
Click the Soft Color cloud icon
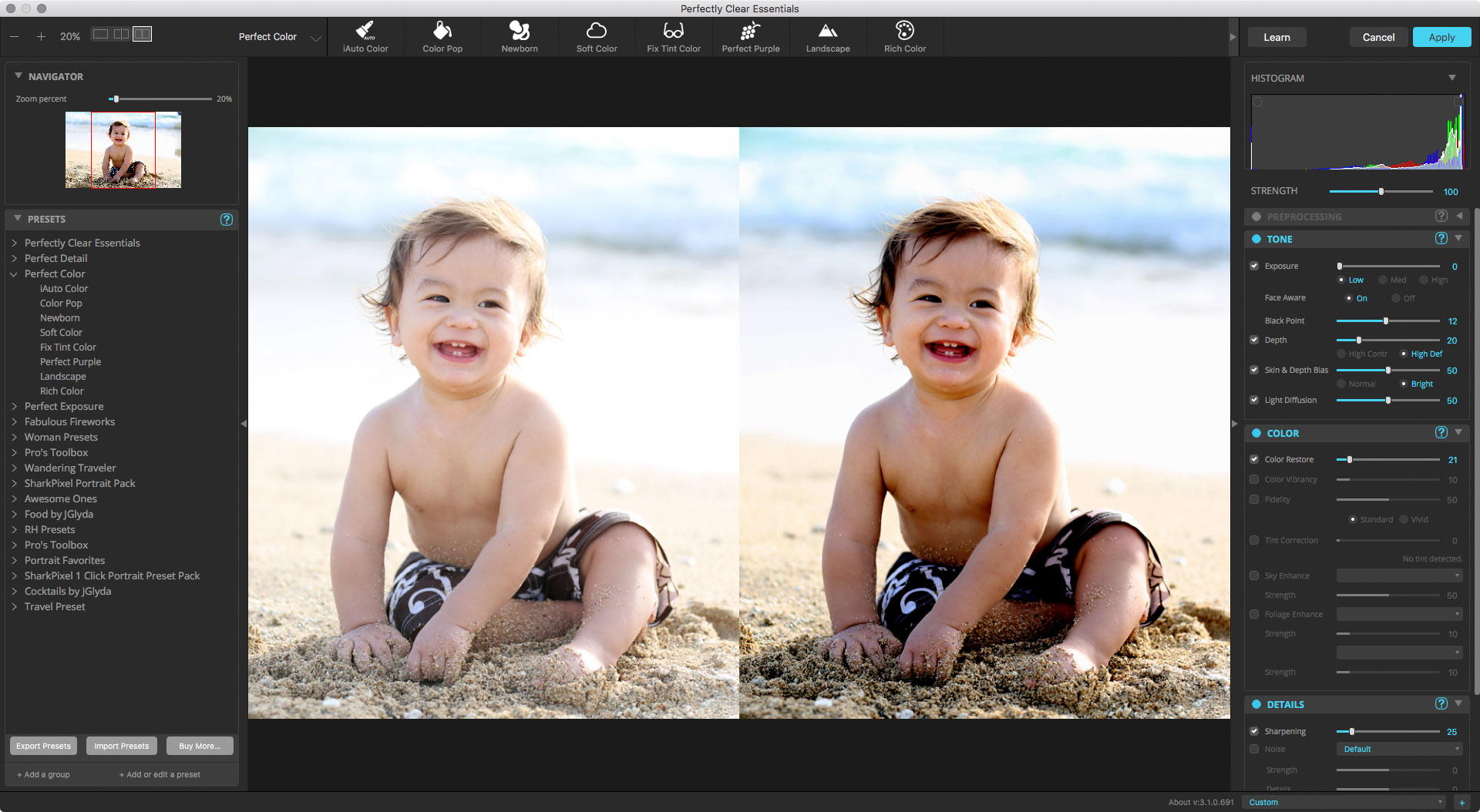coord(597,31)
